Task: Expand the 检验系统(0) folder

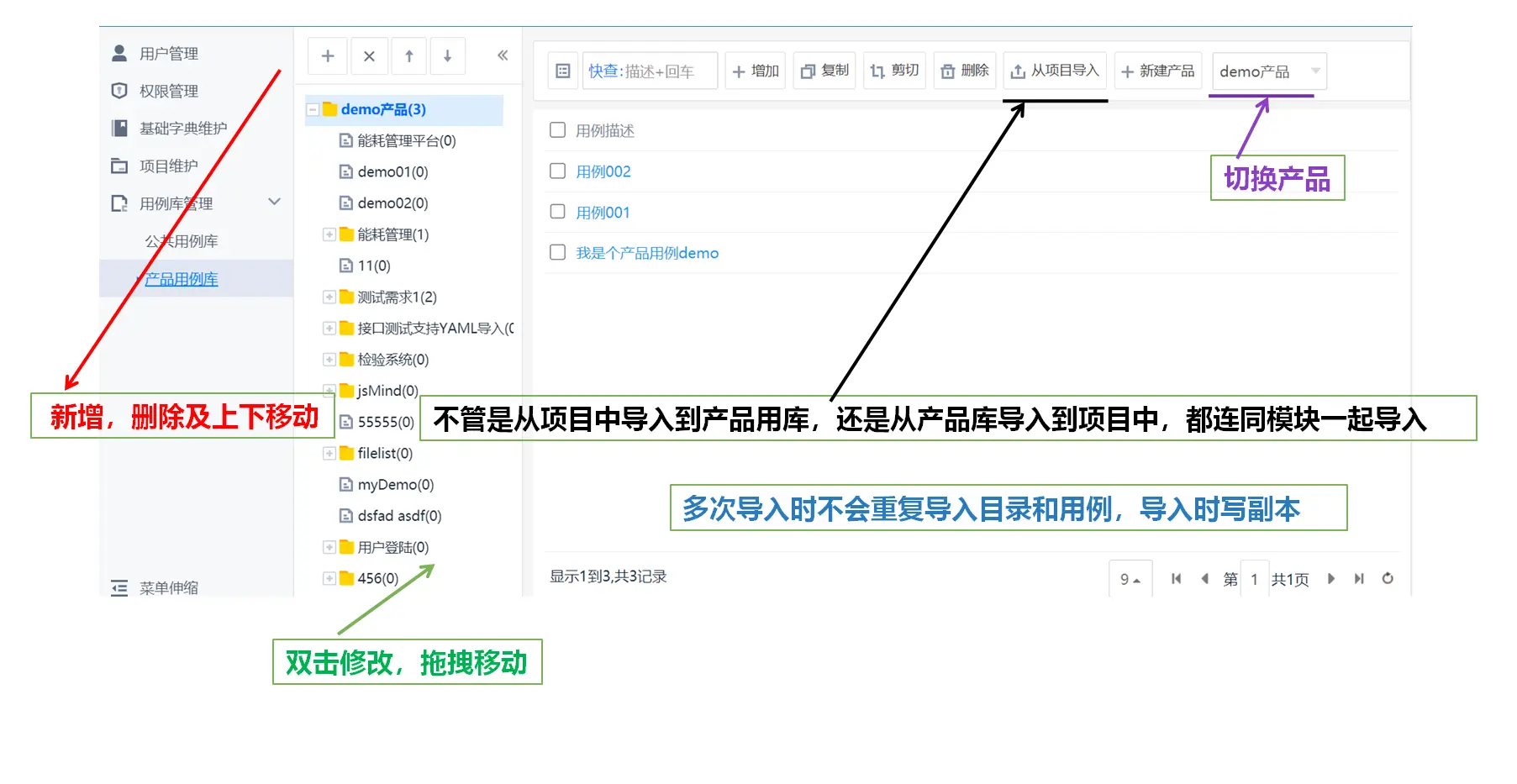Action: tap(329, 360)
